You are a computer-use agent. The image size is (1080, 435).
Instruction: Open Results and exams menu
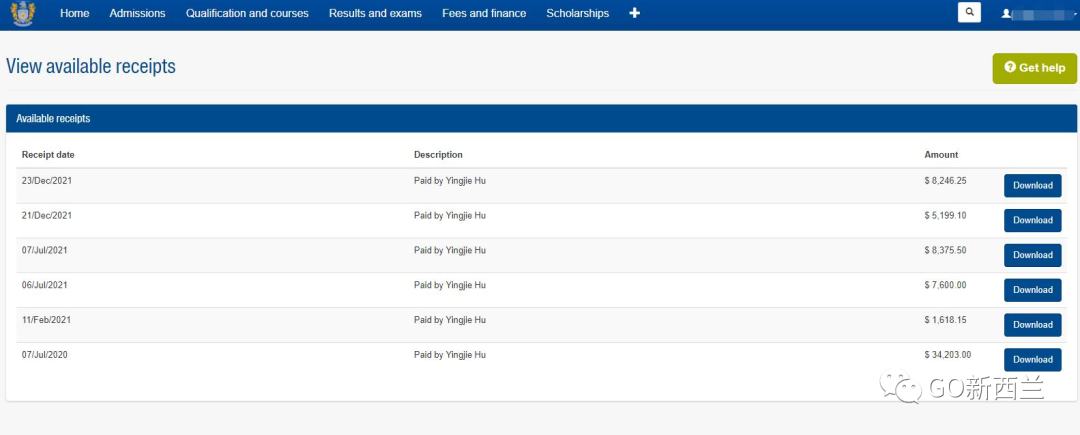(x=375, y=13)
